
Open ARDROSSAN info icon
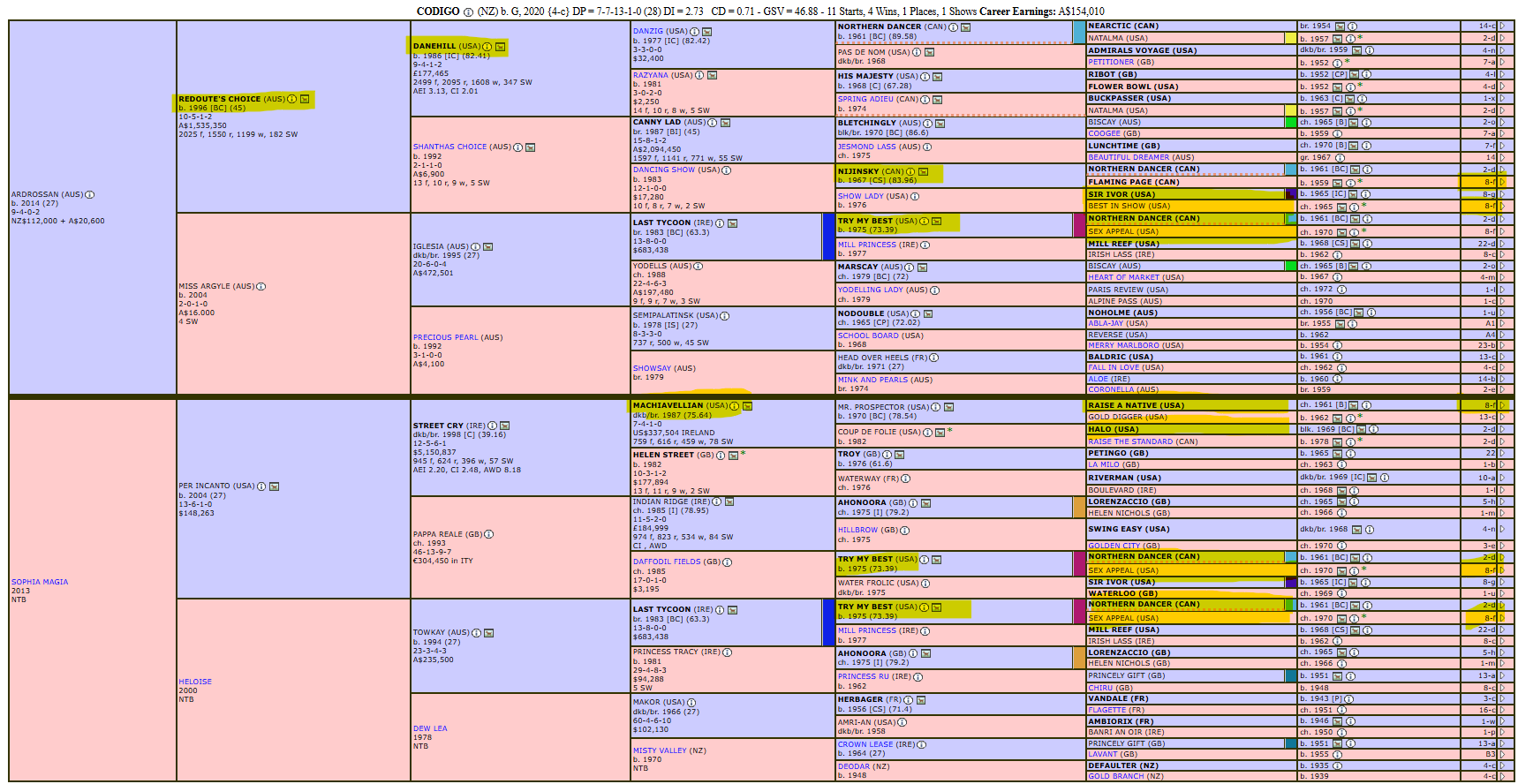(x=89, y=194)
